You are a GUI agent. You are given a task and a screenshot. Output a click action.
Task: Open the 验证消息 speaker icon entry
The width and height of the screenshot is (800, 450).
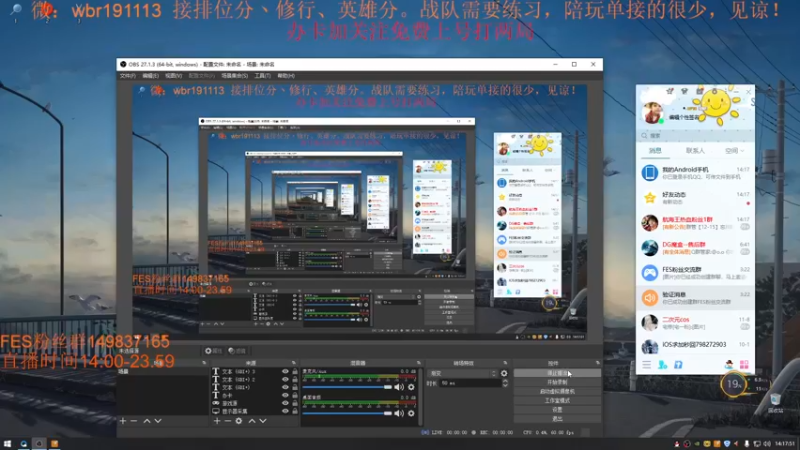649,297
